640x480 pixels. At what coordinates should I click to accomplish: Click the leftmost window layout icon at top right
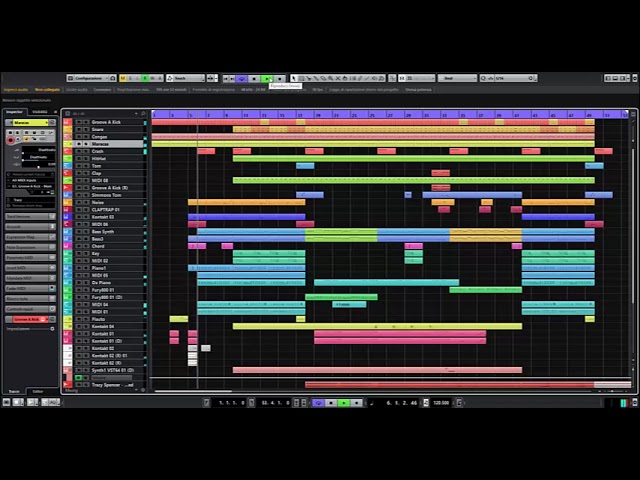pyautogui.click(x=607, y=78)
